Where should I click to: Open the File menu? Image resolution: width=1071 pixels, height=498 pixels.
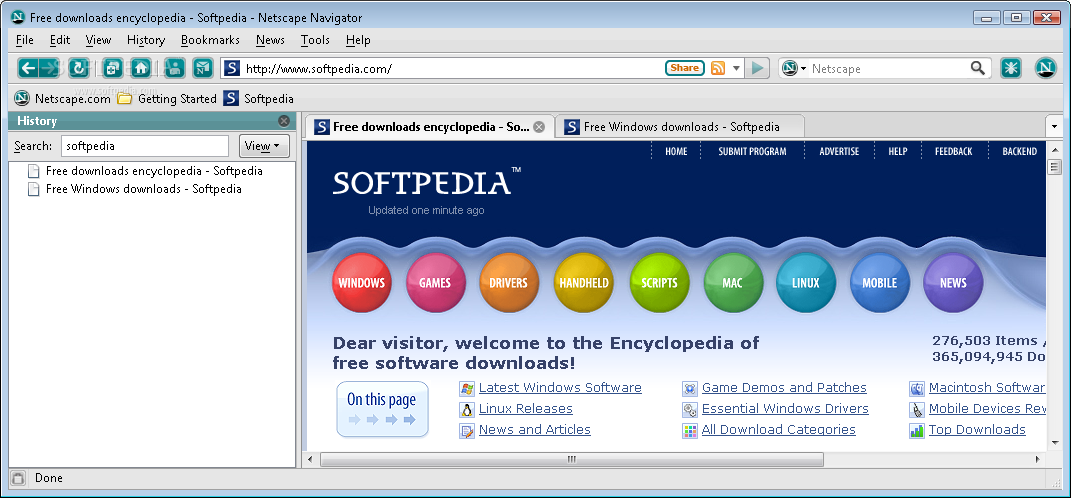point(25,40)
